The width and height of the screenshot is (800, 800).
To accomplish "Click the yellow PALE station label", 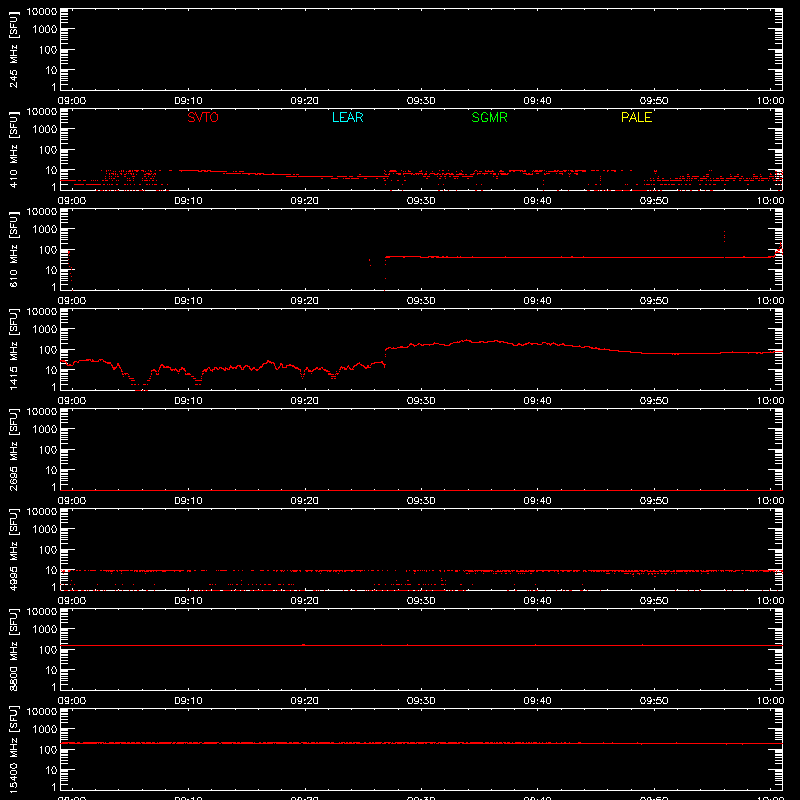I will (636, 117).
